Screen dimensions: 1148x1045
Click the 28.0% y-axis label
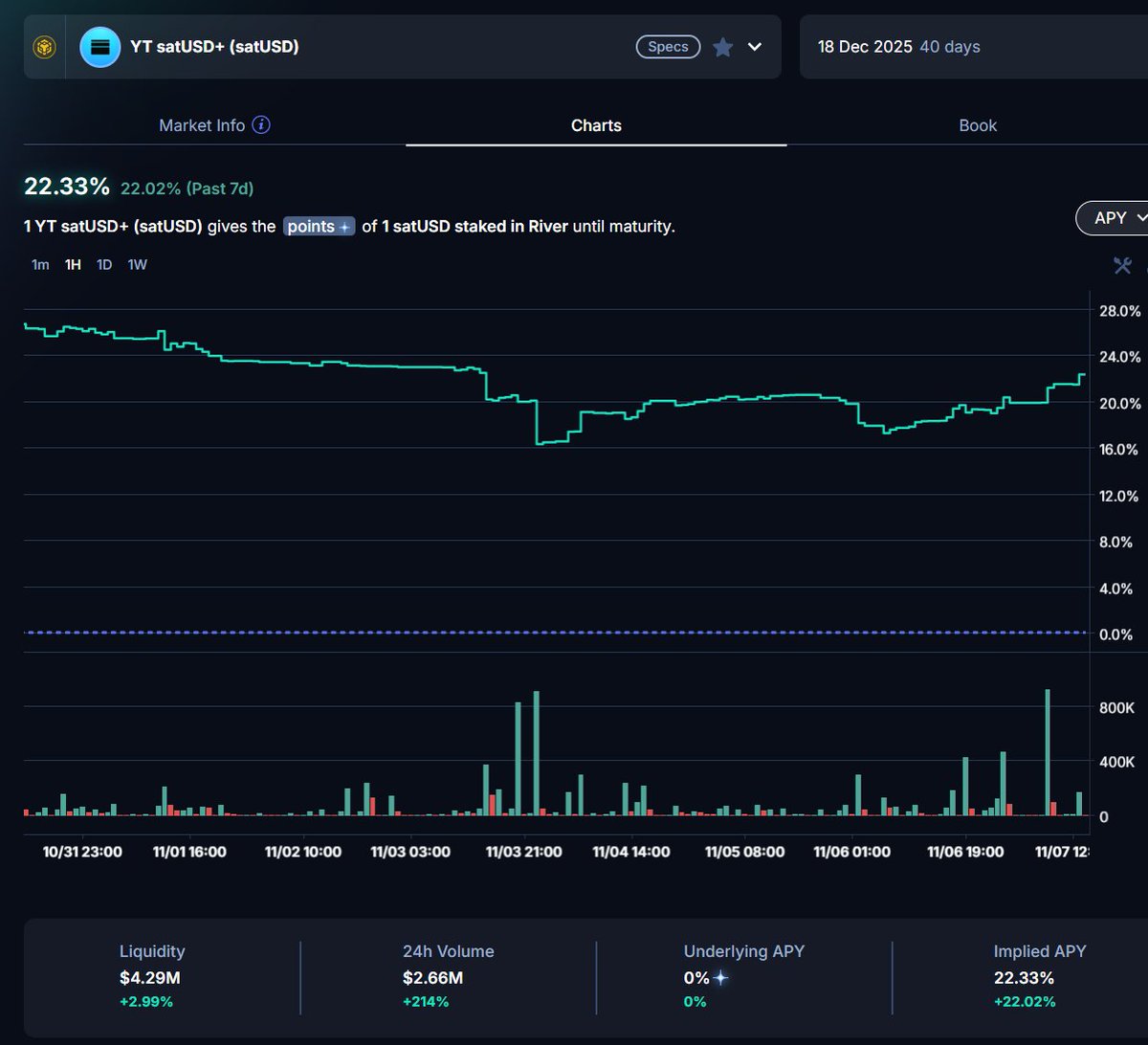tap(1121, 311)
